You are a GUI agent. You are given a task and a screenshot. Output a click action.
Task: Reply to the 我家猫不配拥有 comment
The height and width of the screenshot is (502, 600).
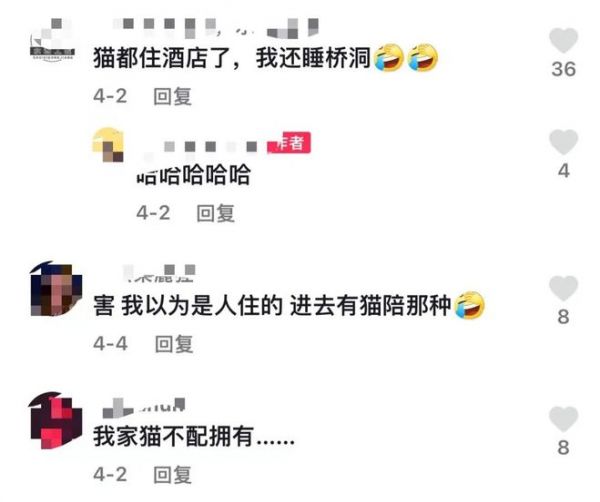point(172,474)
